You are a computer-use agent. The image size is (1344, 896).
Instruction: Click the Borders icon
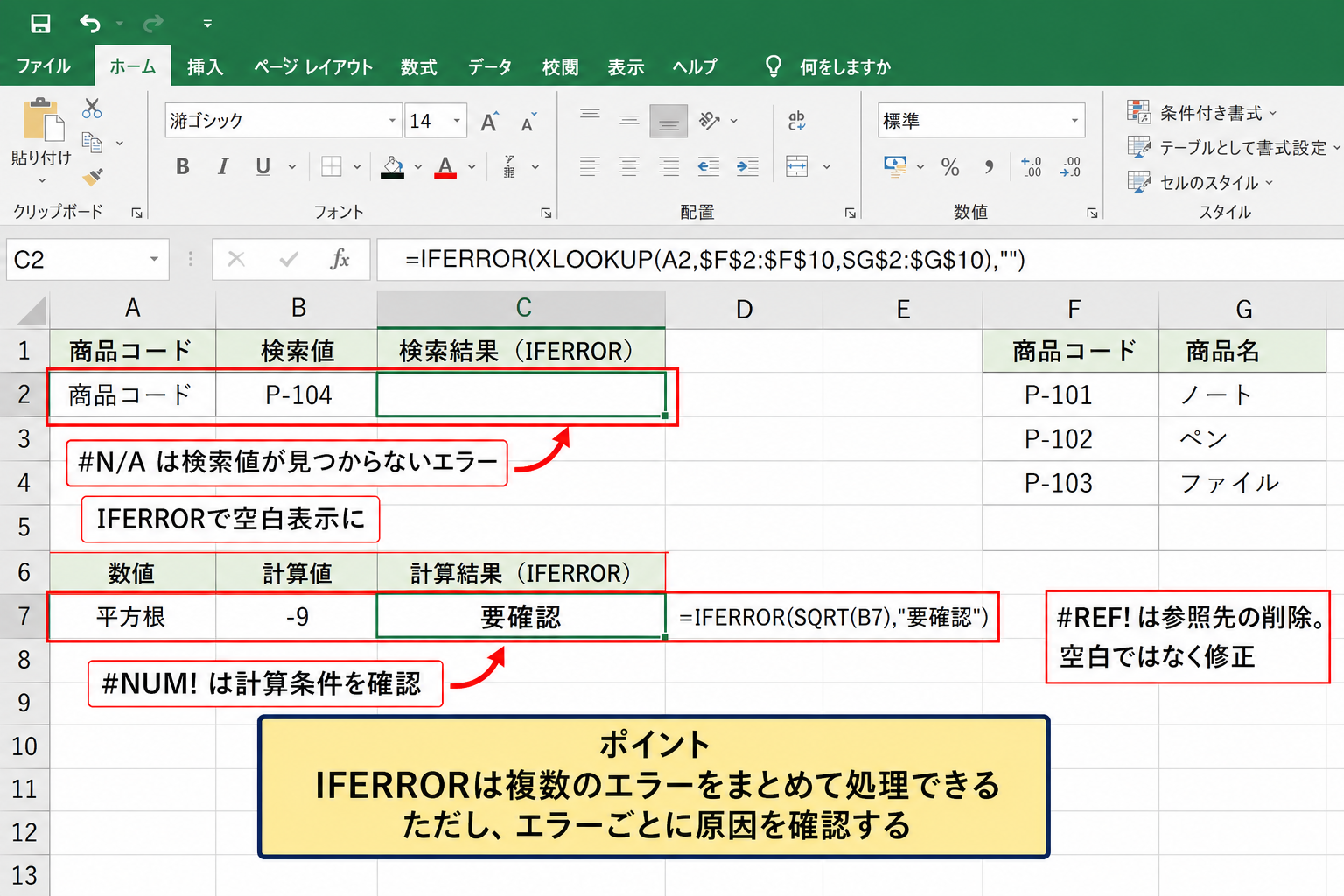(x=332, y=166)
